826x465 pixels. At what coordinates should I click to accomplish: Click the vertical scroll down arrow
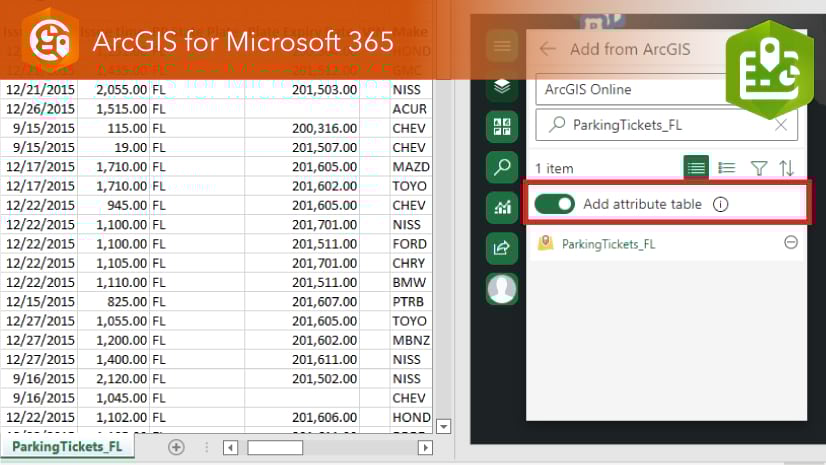tap(444, 426)
